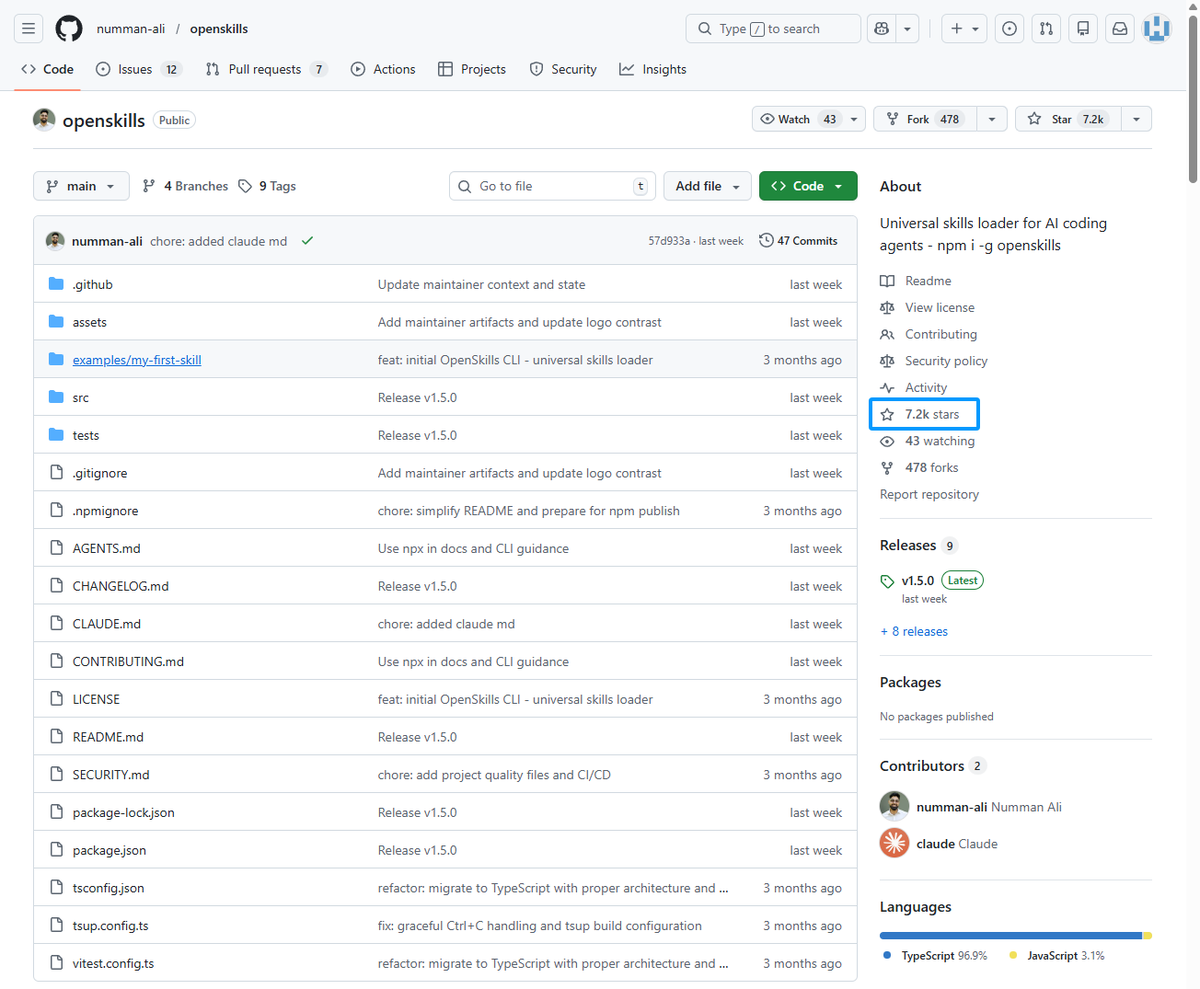
Task: Open the Notifications inbox icon
Action: [x=1119, y=29]
